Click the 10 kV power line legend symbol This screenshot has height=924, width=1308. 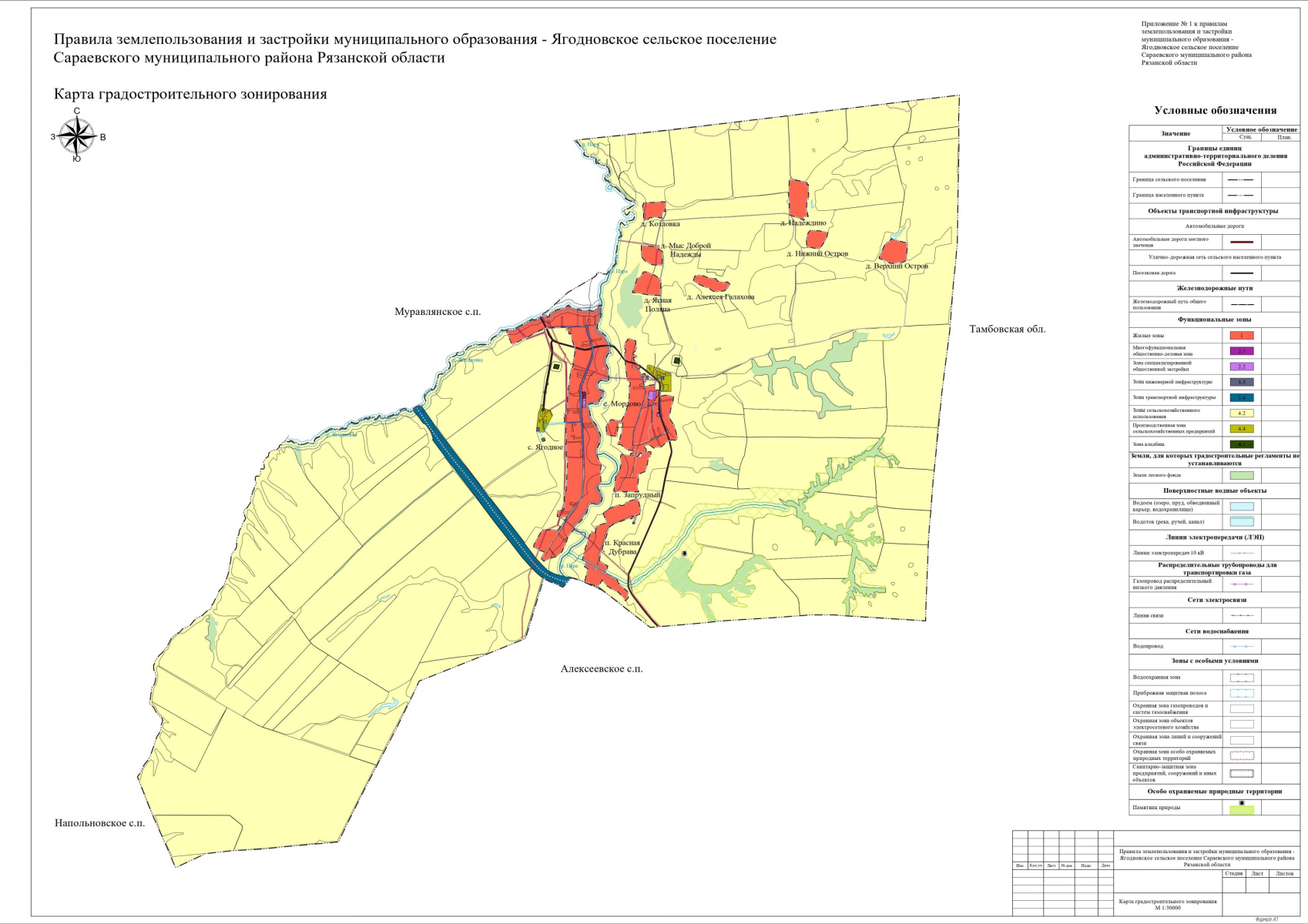(1241, 553)
